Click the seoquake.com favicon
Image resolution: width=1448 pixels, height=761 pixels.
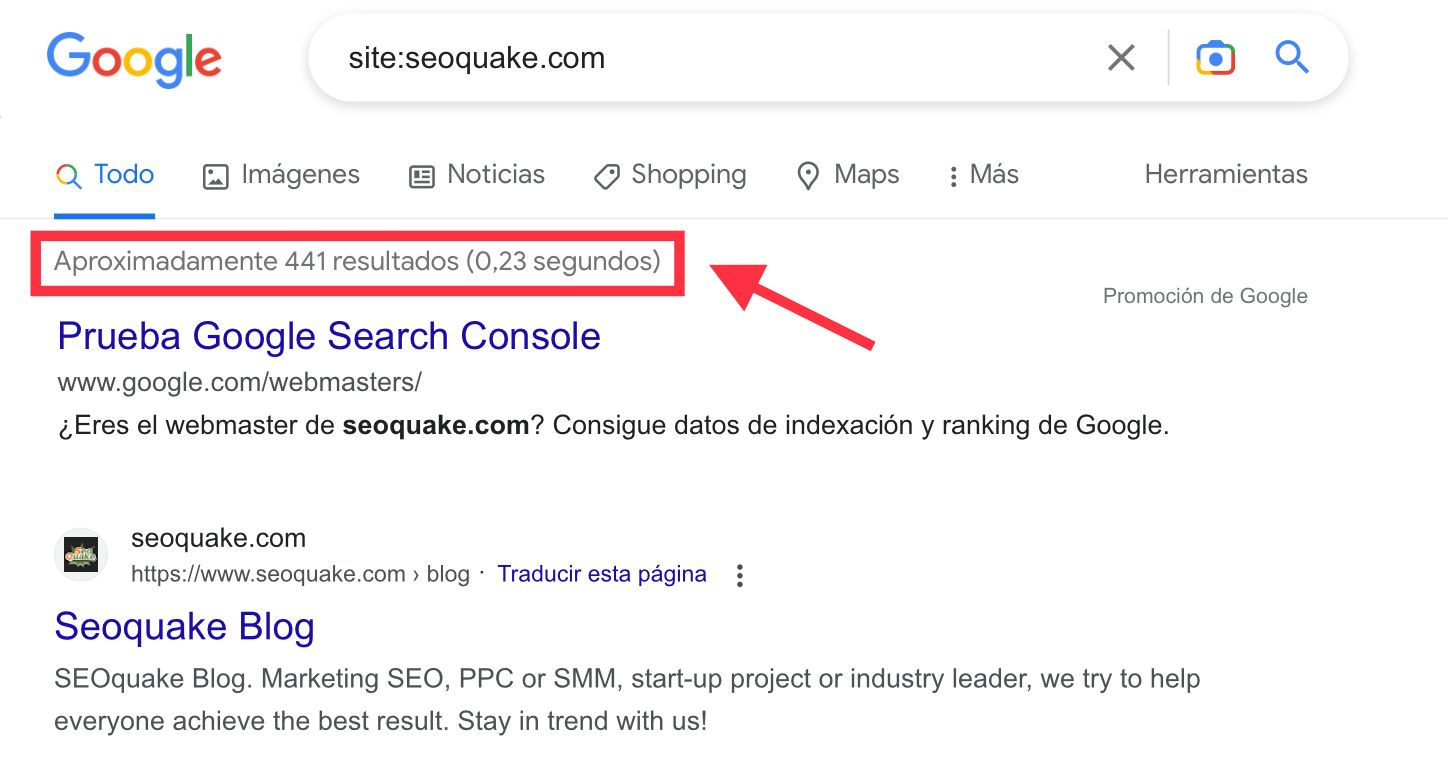pyautogui.click(x=80, y=554)
